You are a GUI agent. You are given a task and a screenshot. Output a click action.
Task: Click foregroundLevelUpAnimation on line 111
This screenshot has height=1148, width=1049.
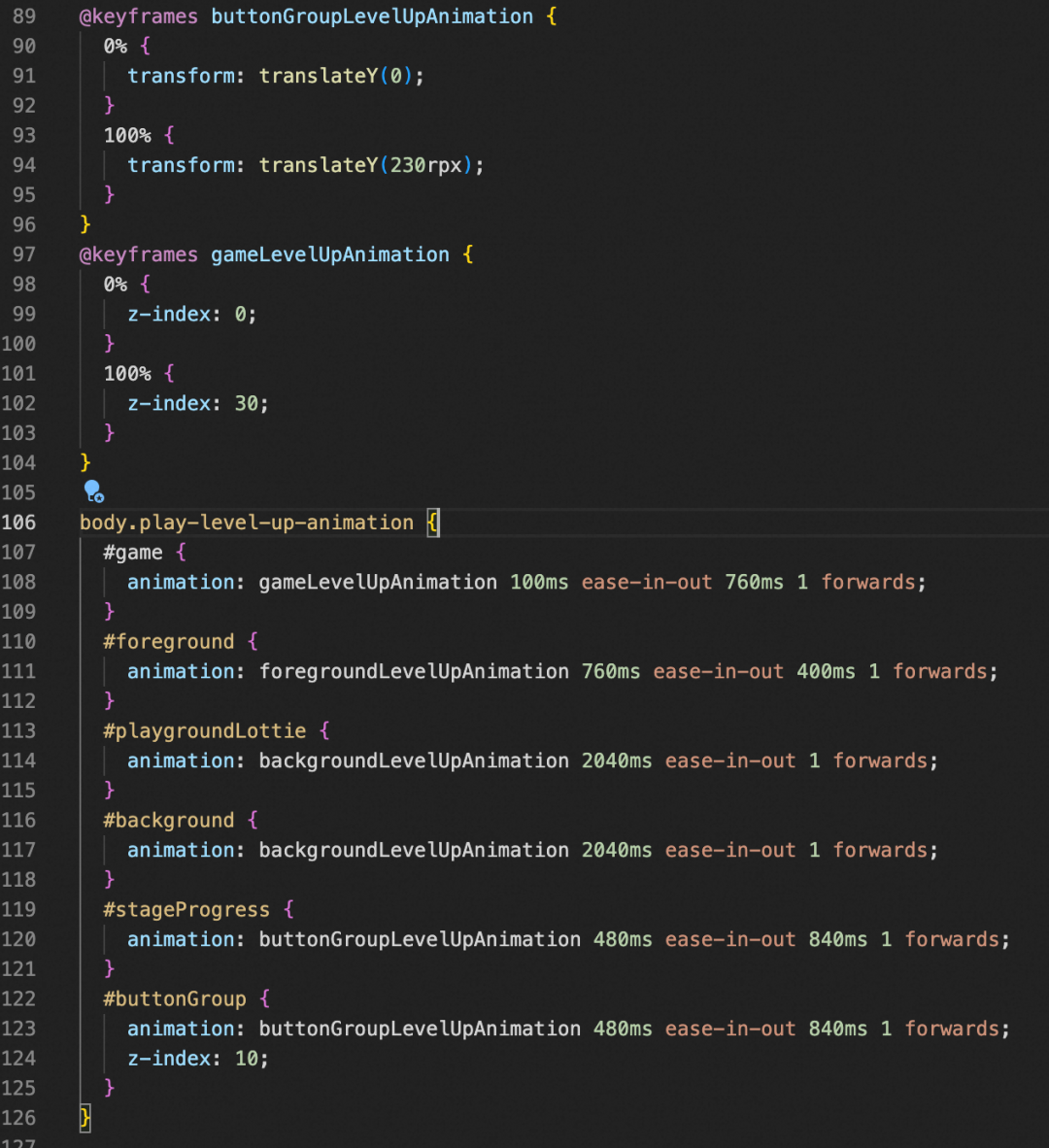tap(414, 671)
